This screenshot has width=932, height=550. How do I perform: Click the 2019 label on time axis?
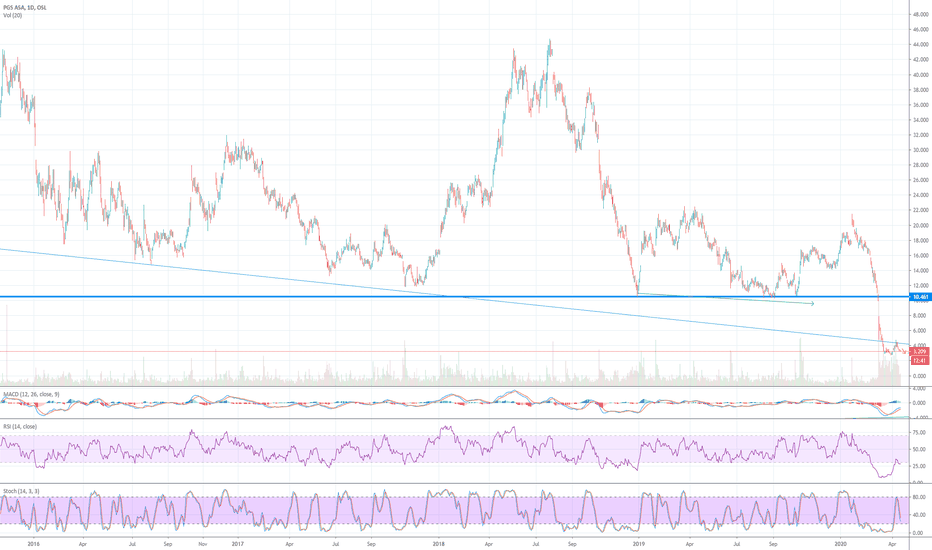(x=639, y=543)
